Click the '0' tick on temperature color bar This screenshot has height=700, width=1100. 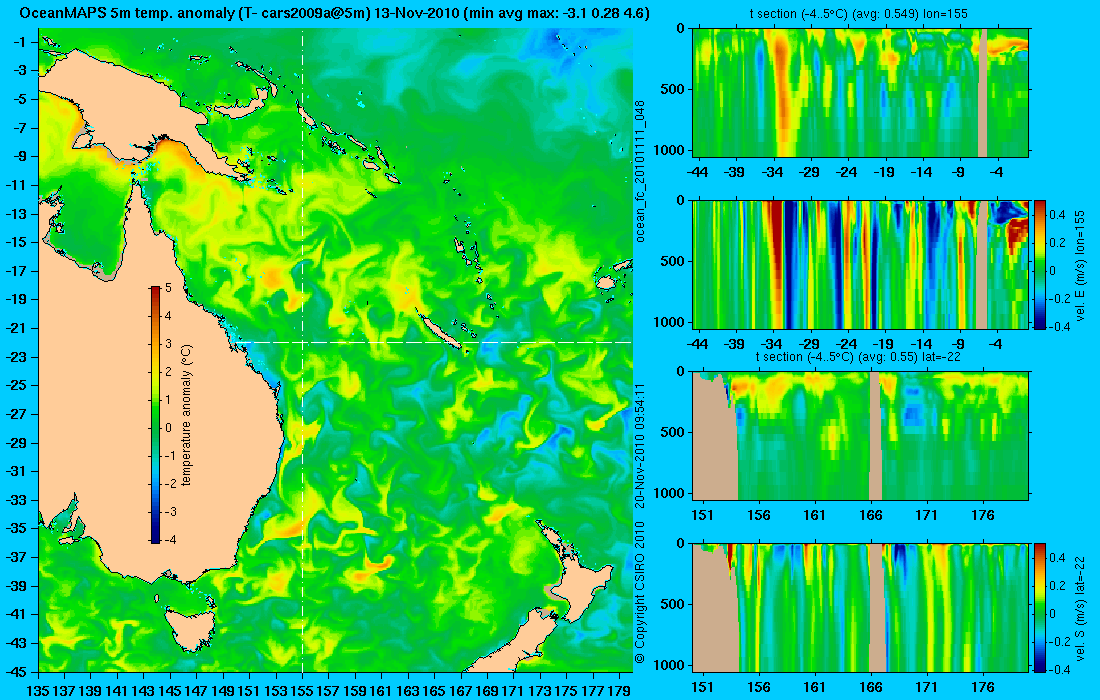tap(168, 427)
